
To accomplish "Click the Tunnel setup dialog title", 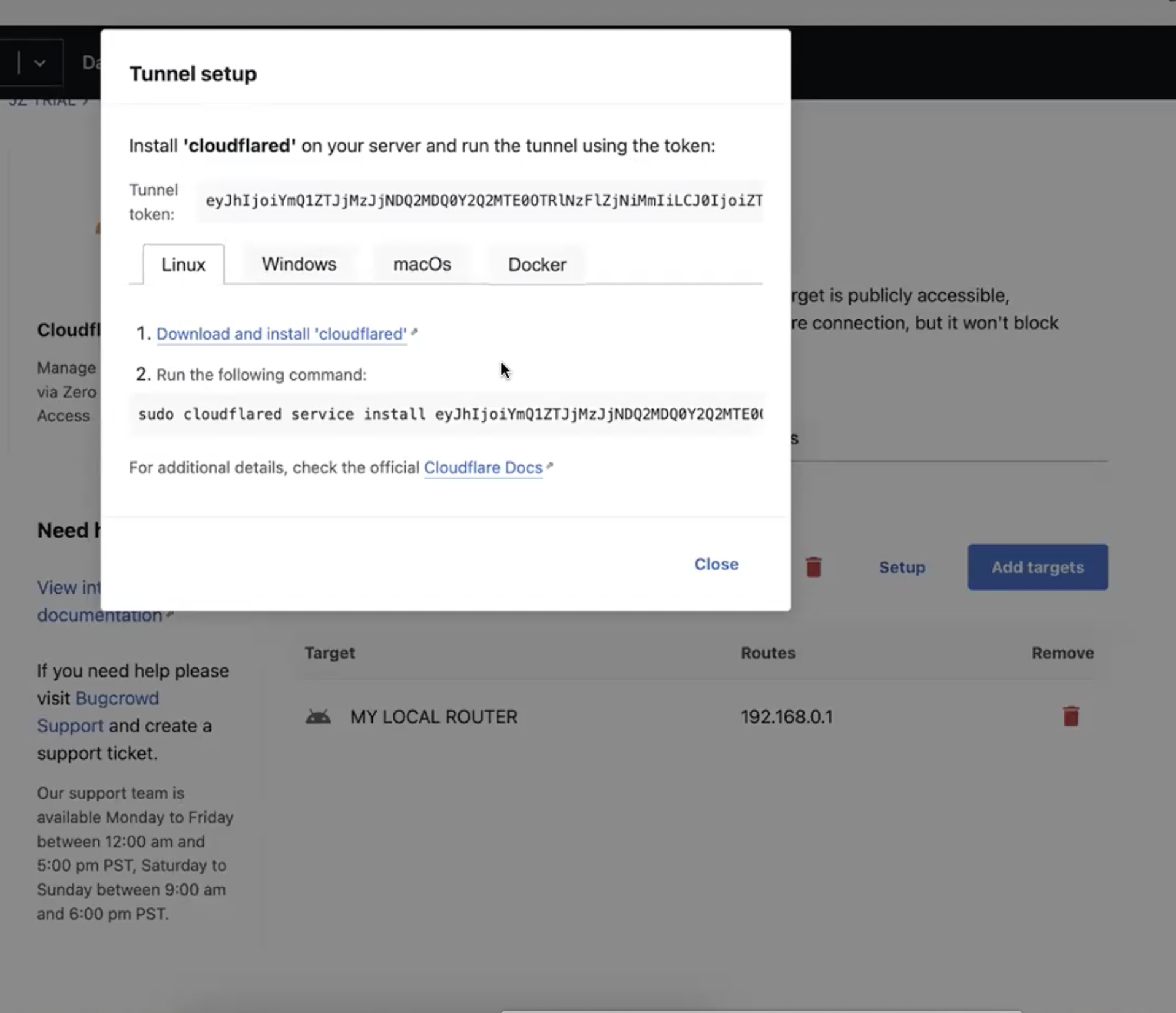I will coord(193,74).
